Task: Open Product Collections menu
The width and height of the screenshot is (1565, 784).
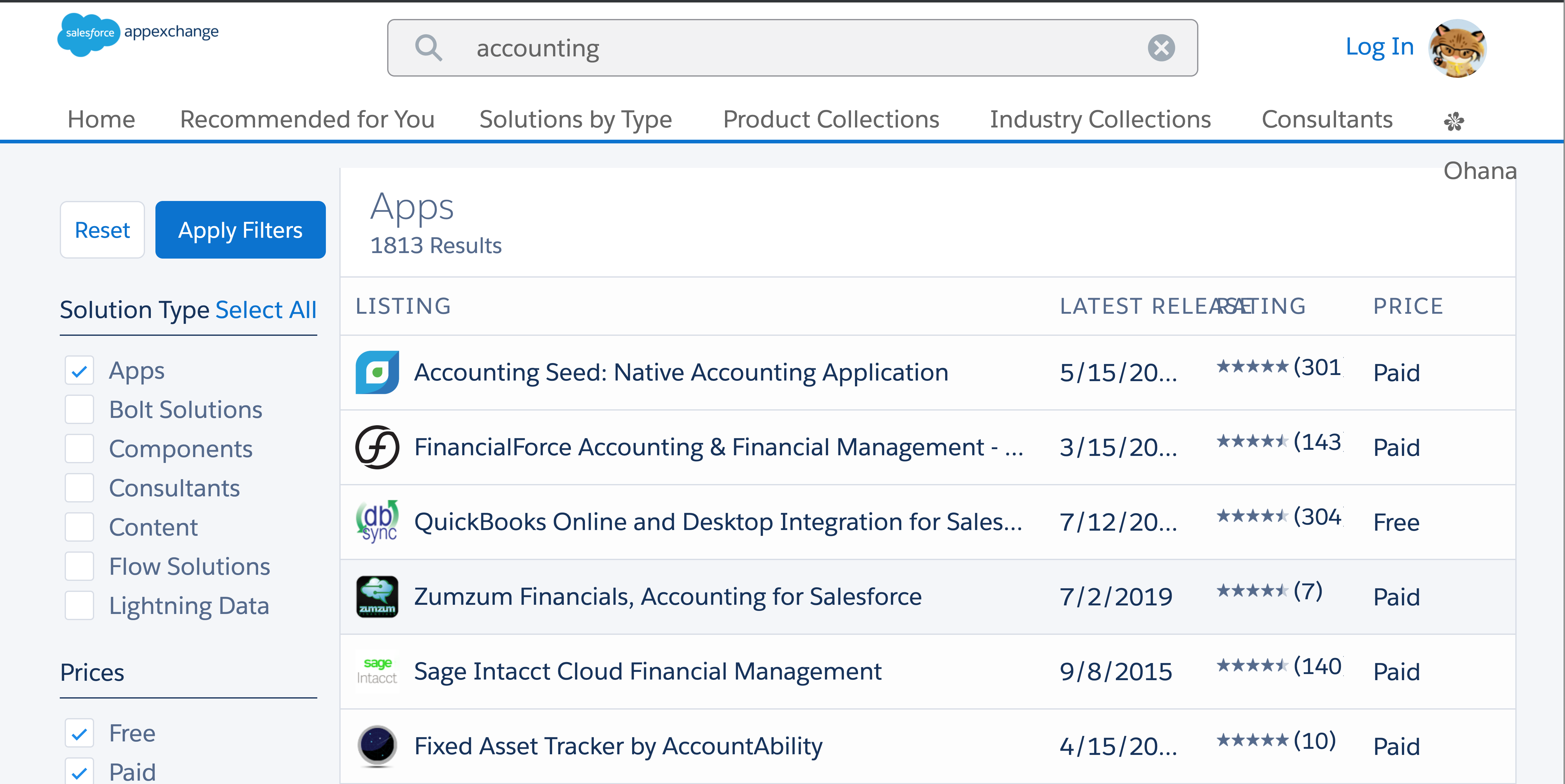Action: pyautogui.click(x=831, y=119)
